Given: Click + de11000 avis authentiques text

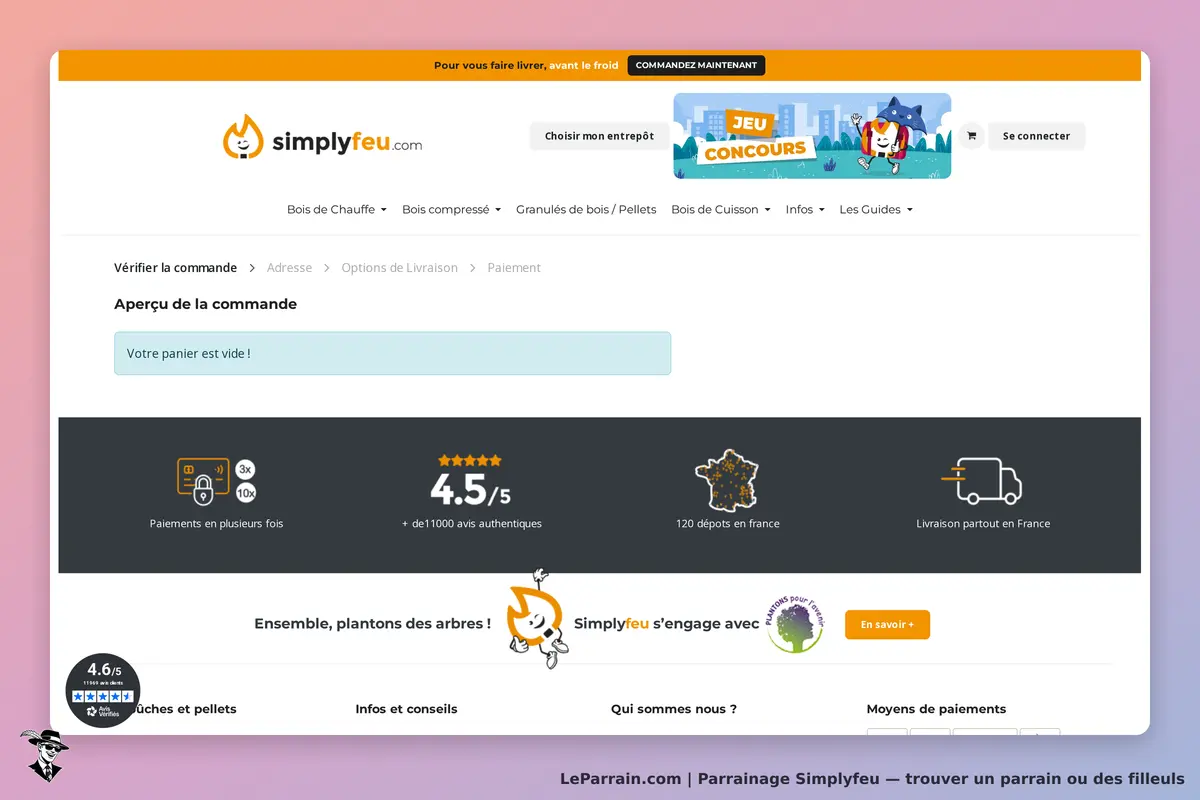Looking at the screenshot, I should (x=471, y=524).
